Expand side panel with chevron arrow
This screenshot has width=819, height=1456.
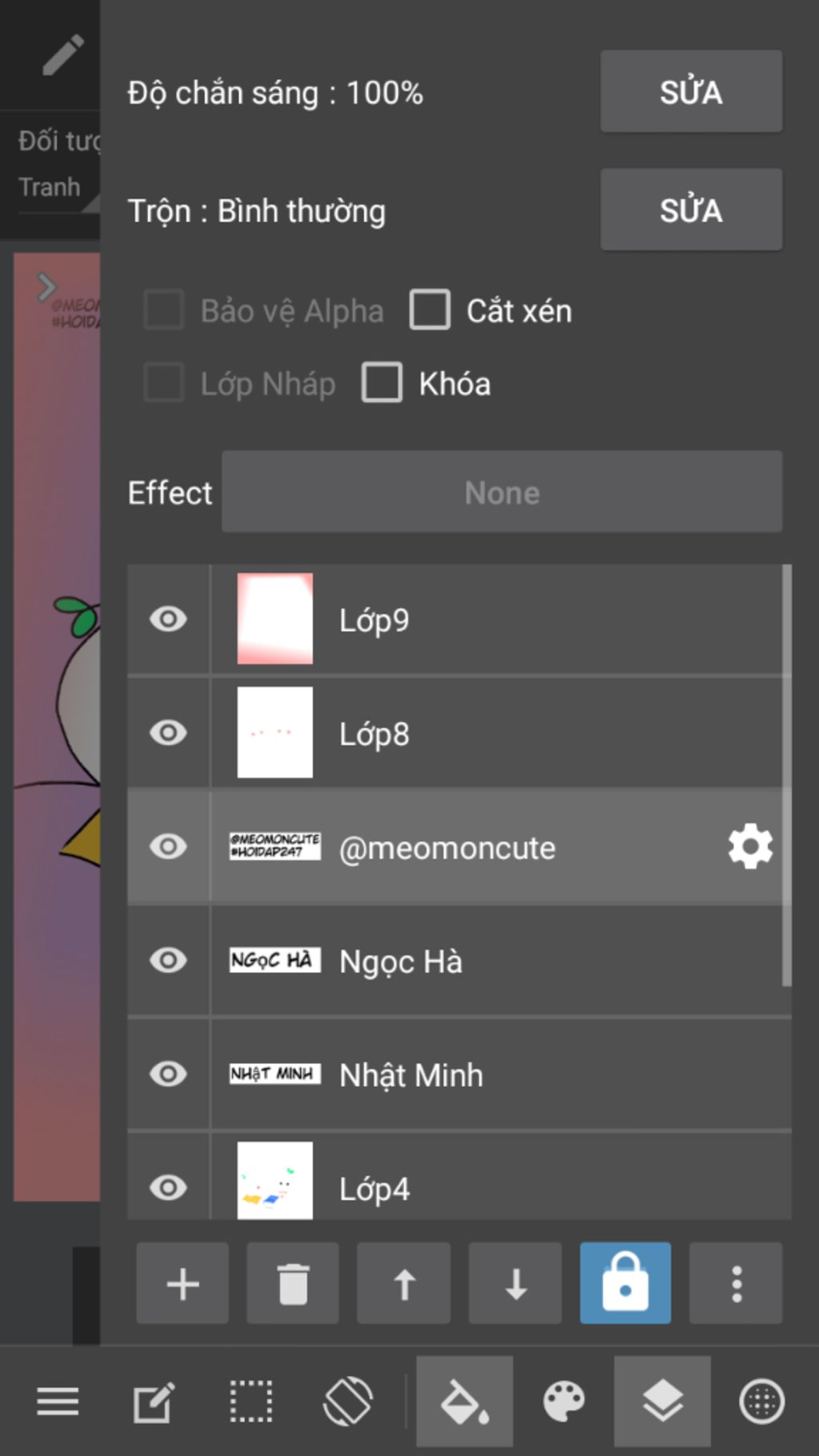click(46, 286)
